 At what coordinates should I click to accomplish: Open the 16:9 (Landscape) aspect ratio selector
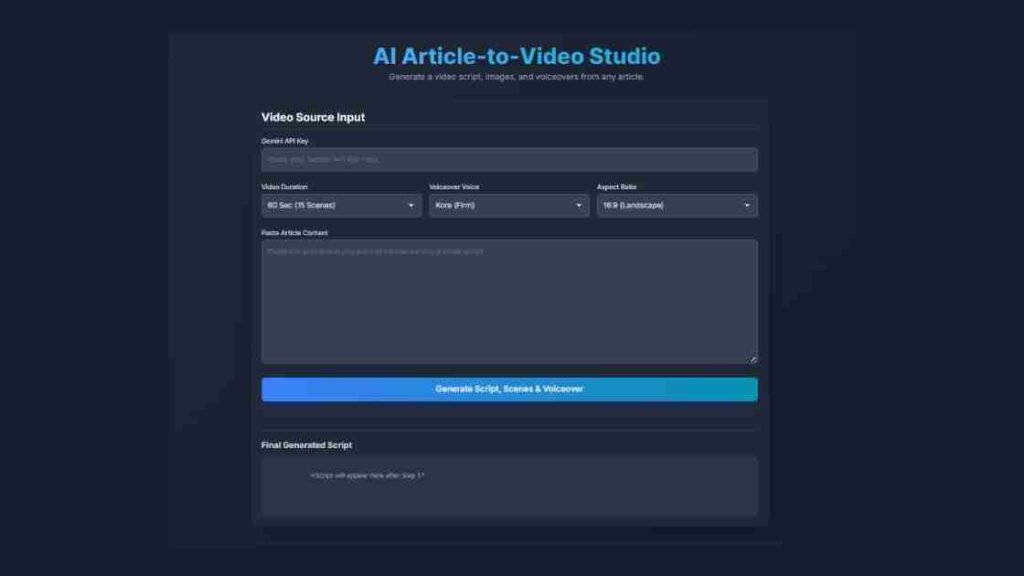click(x=676, y=205)
